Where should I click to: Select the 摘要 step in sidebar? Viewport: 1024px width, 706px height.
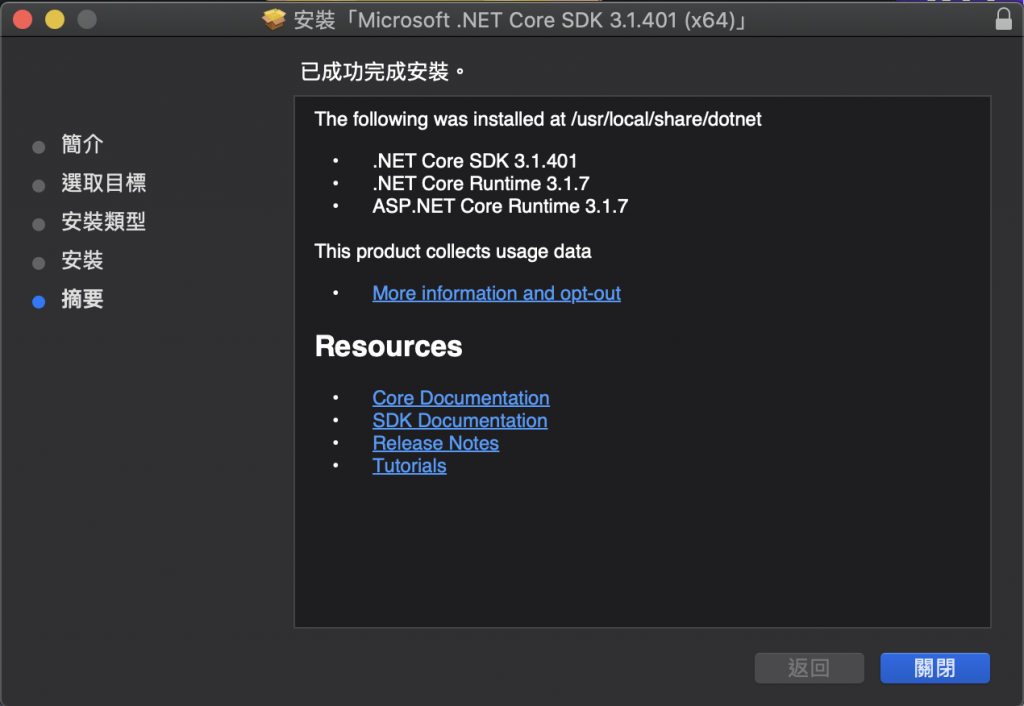click(x=82, y=299)
